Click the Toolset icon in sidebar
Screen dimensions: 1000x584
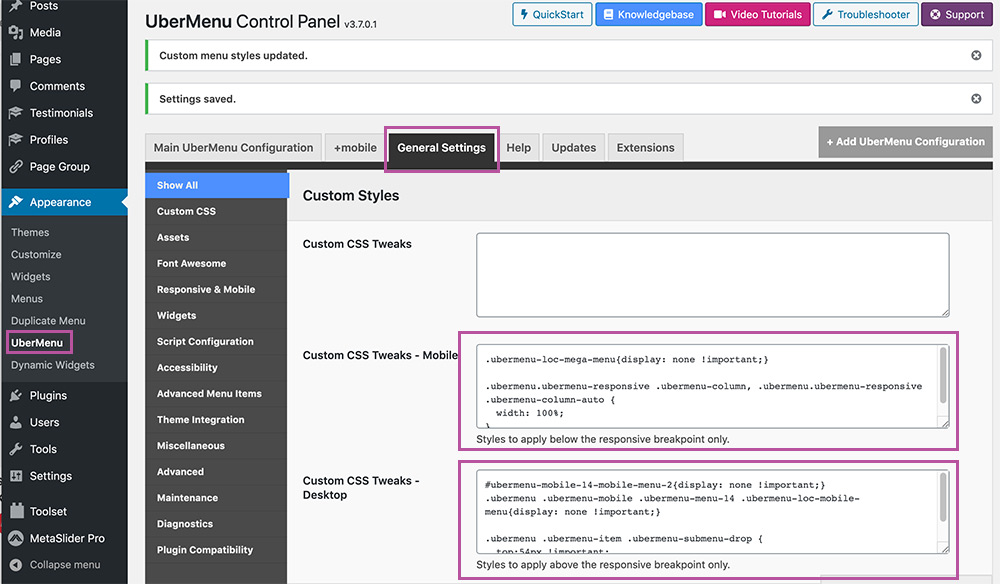click(x=17, y=511)
